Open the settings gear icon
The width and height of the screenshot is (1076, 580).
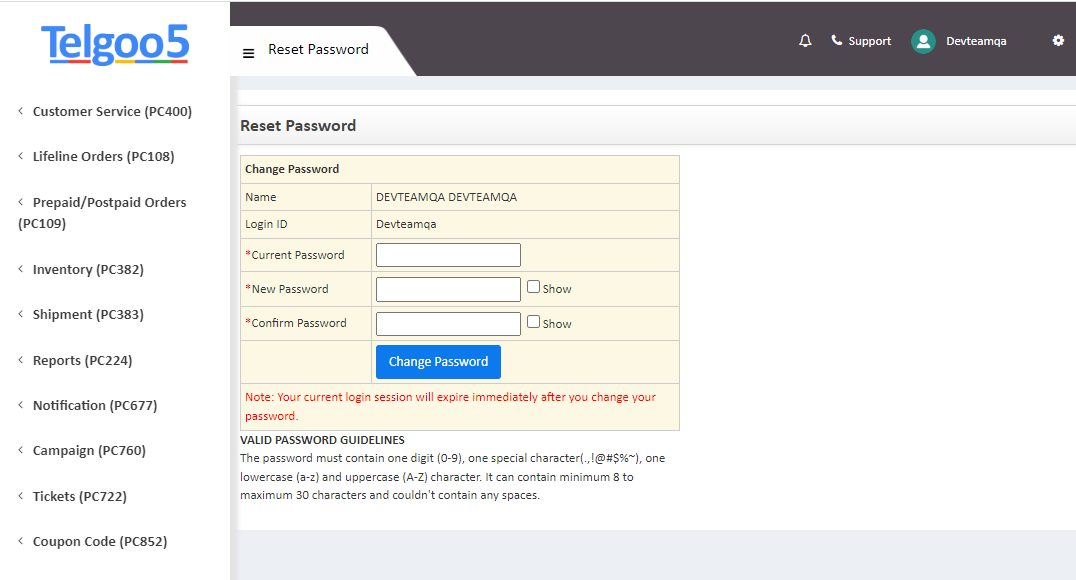coord(1058,41)
